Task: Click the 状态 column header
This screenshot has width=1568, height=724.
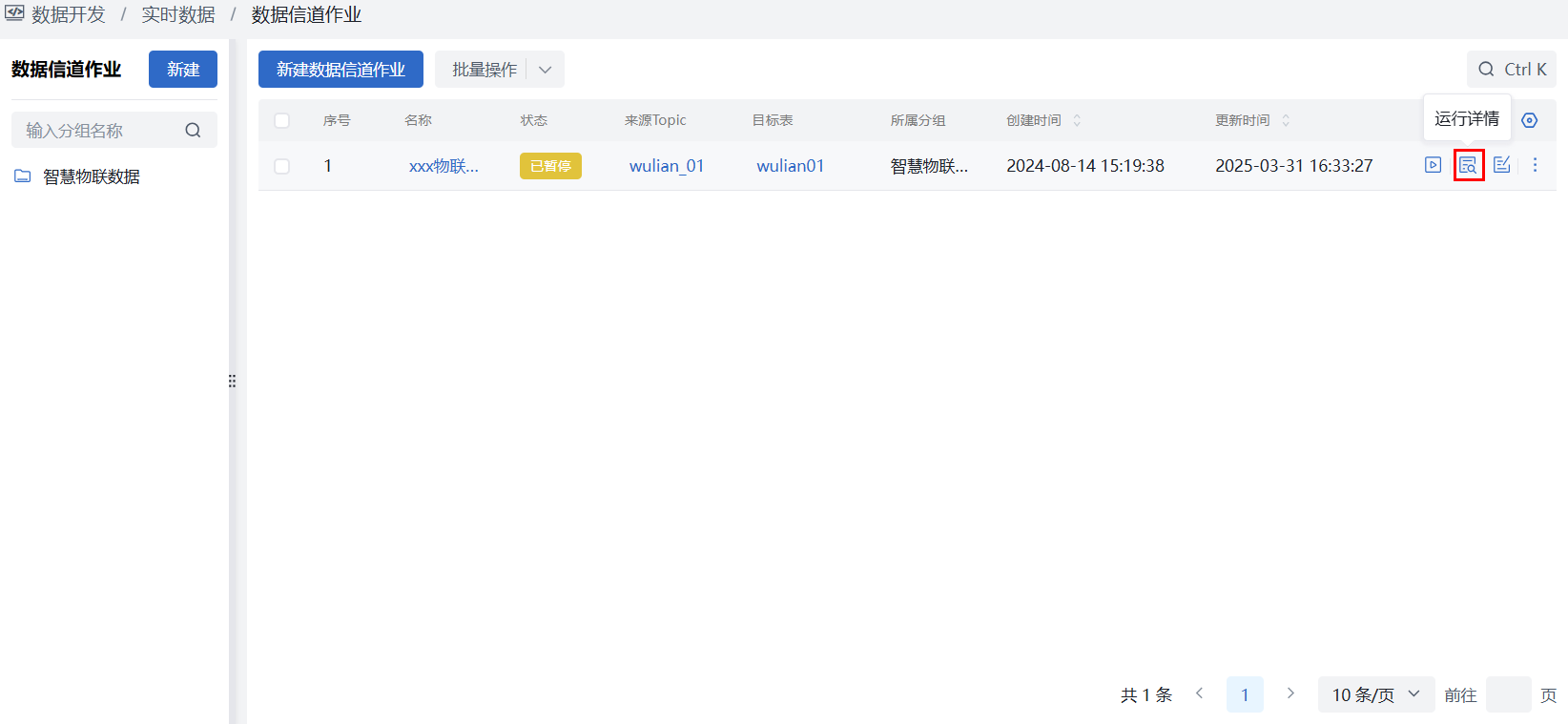Action: point(534,120)
